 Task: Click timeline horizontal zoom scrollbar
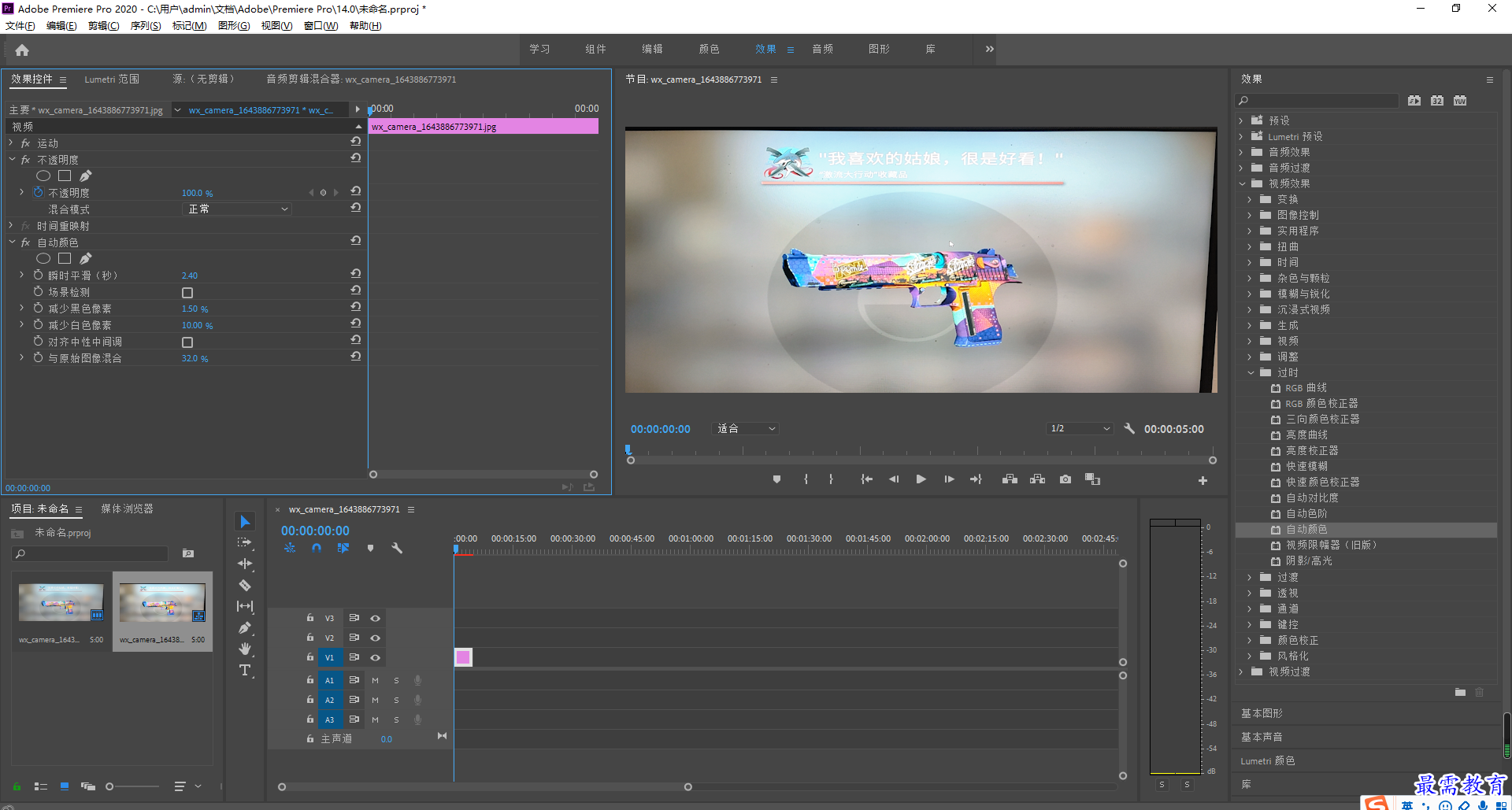point(485,787)
